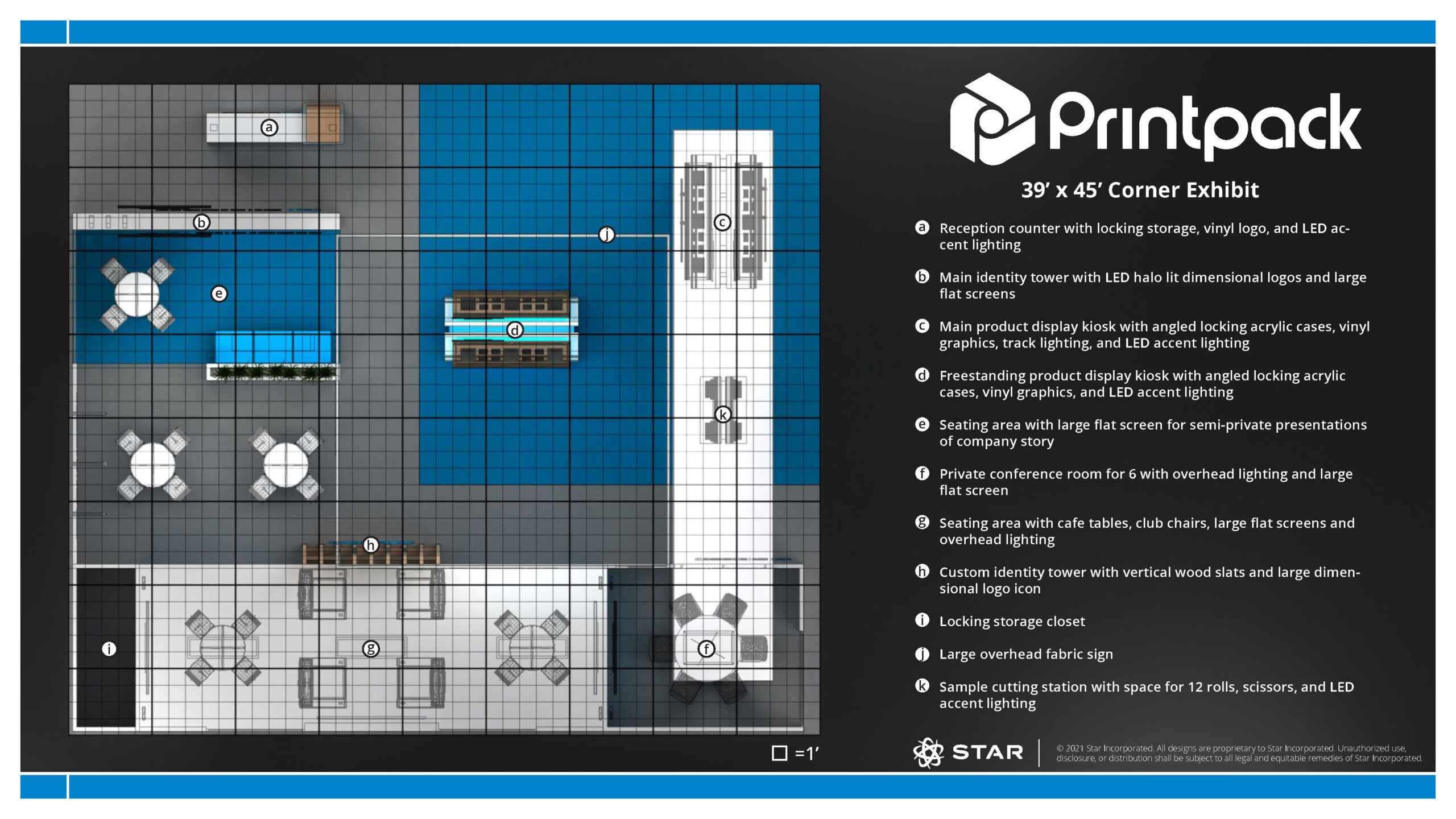Click the wooden cabinet end of reception counter
Screen dimensions: 1456x819
(x=323, y=123)
